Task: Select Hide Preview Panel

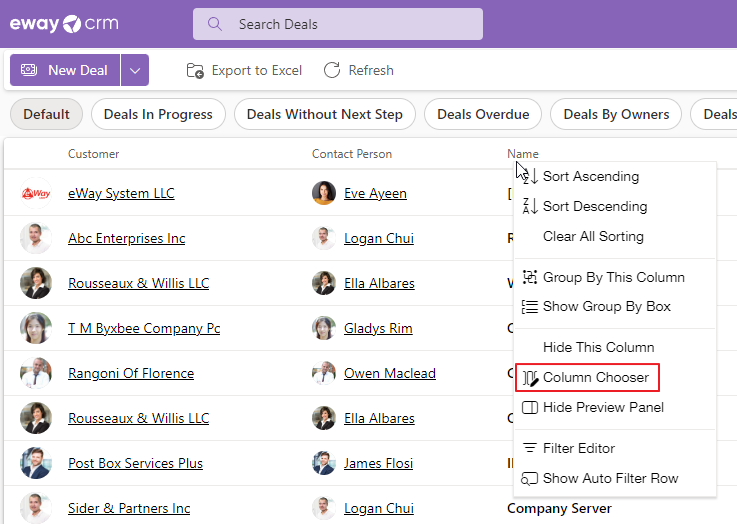Action: (x=615, y=407)
